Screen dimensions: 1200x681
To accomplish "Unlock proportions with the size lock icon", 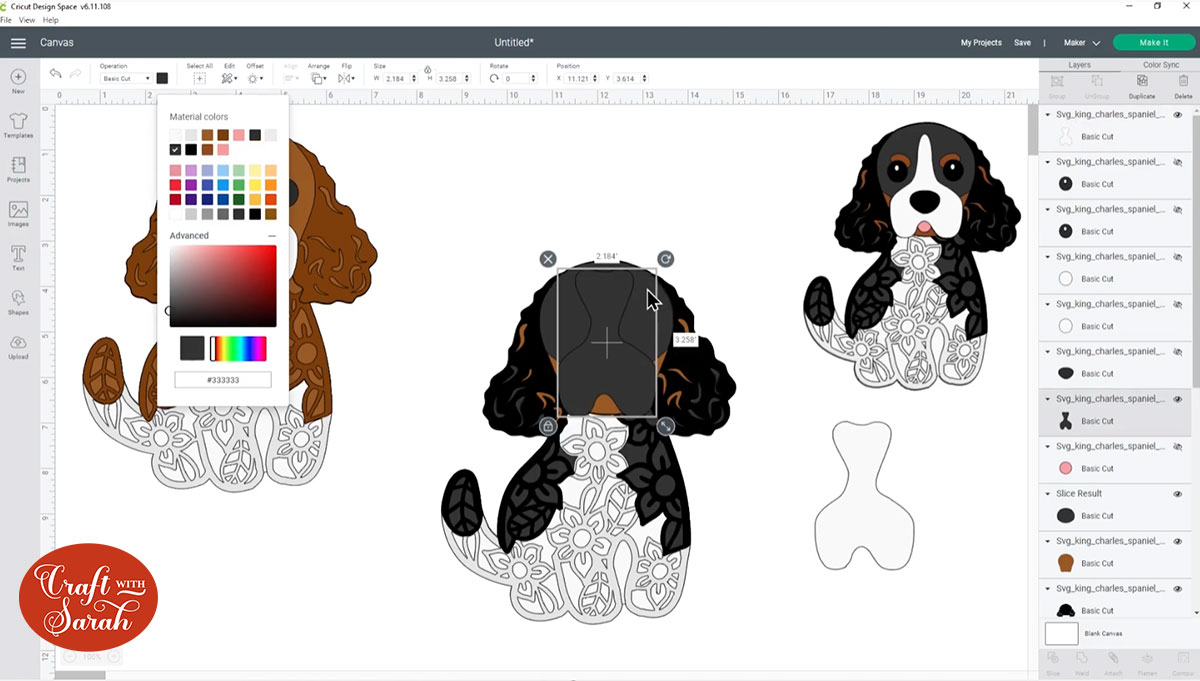I will tap(428, 70).
